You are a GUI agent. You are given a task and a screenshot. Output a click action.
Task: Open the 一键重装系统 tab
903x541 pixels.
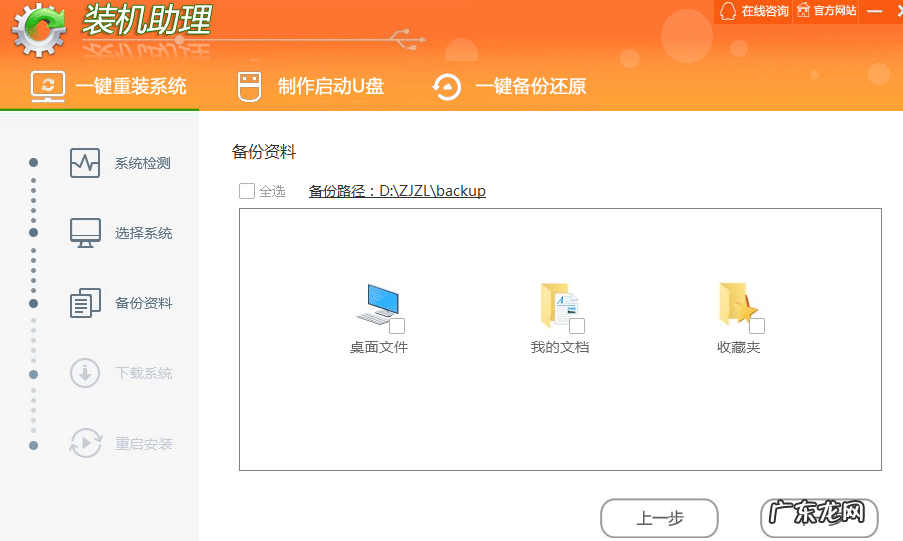108,86
